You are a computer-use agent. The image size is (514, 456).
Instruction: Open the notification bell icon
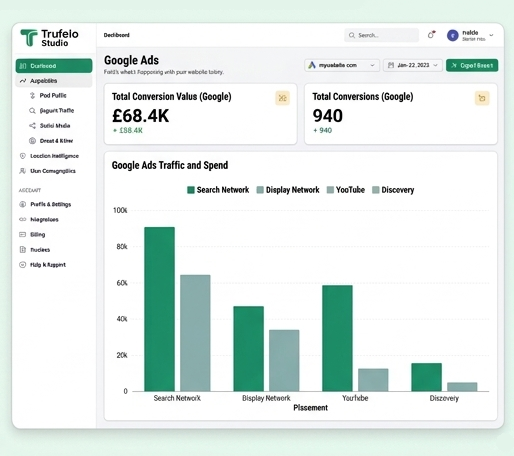point(431,35)
